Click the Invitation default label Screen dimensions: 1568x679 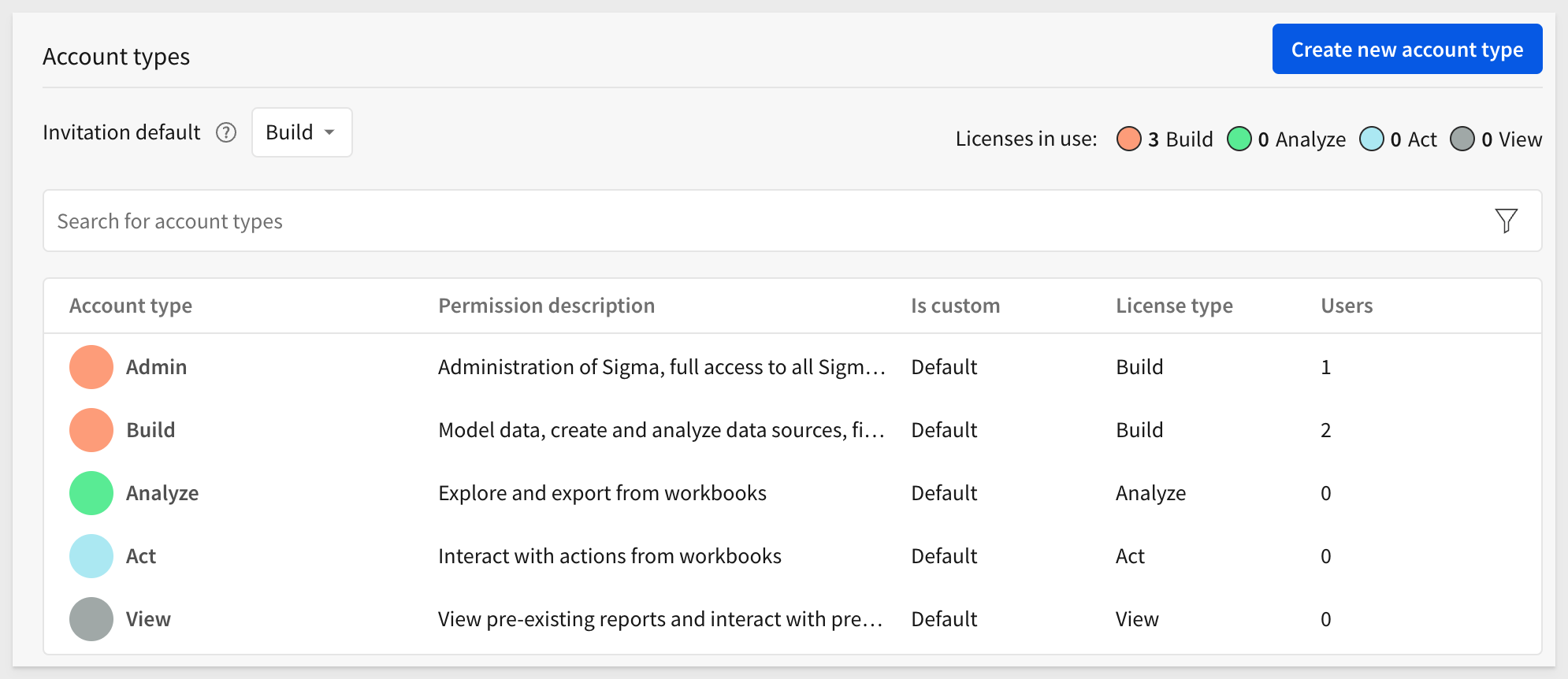click(121, 132)
